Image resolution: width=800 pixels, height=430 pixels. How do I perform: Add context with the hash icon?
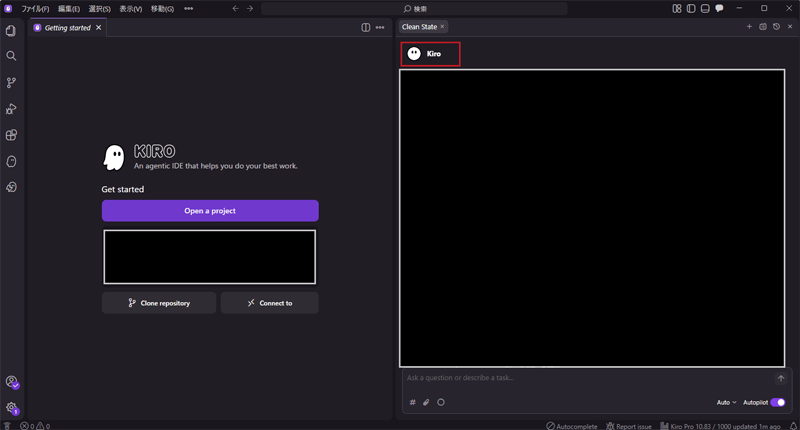click(x=413, y=402)
